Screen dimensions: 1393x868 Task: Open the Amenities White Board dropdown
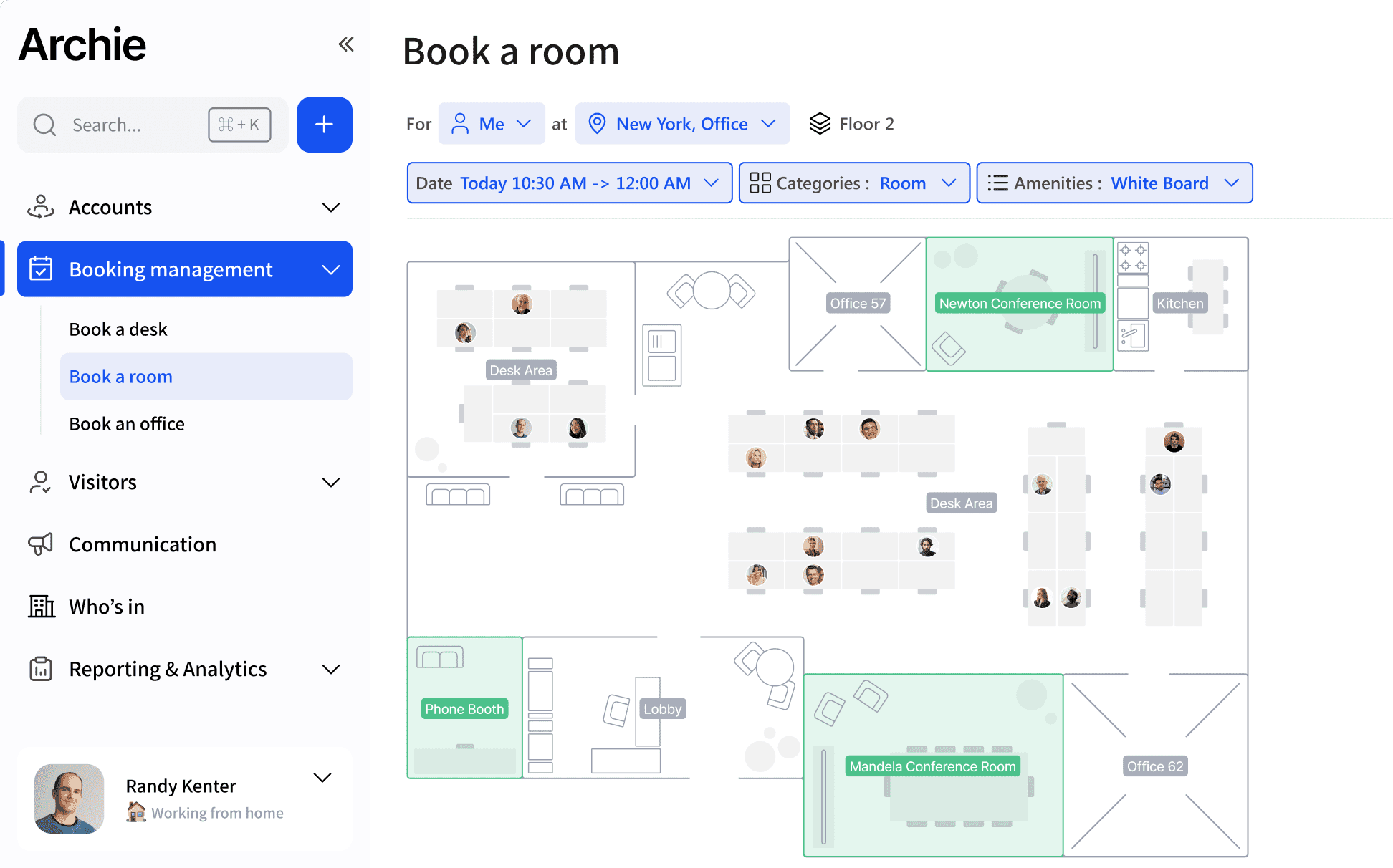(x=1114, y=183)
